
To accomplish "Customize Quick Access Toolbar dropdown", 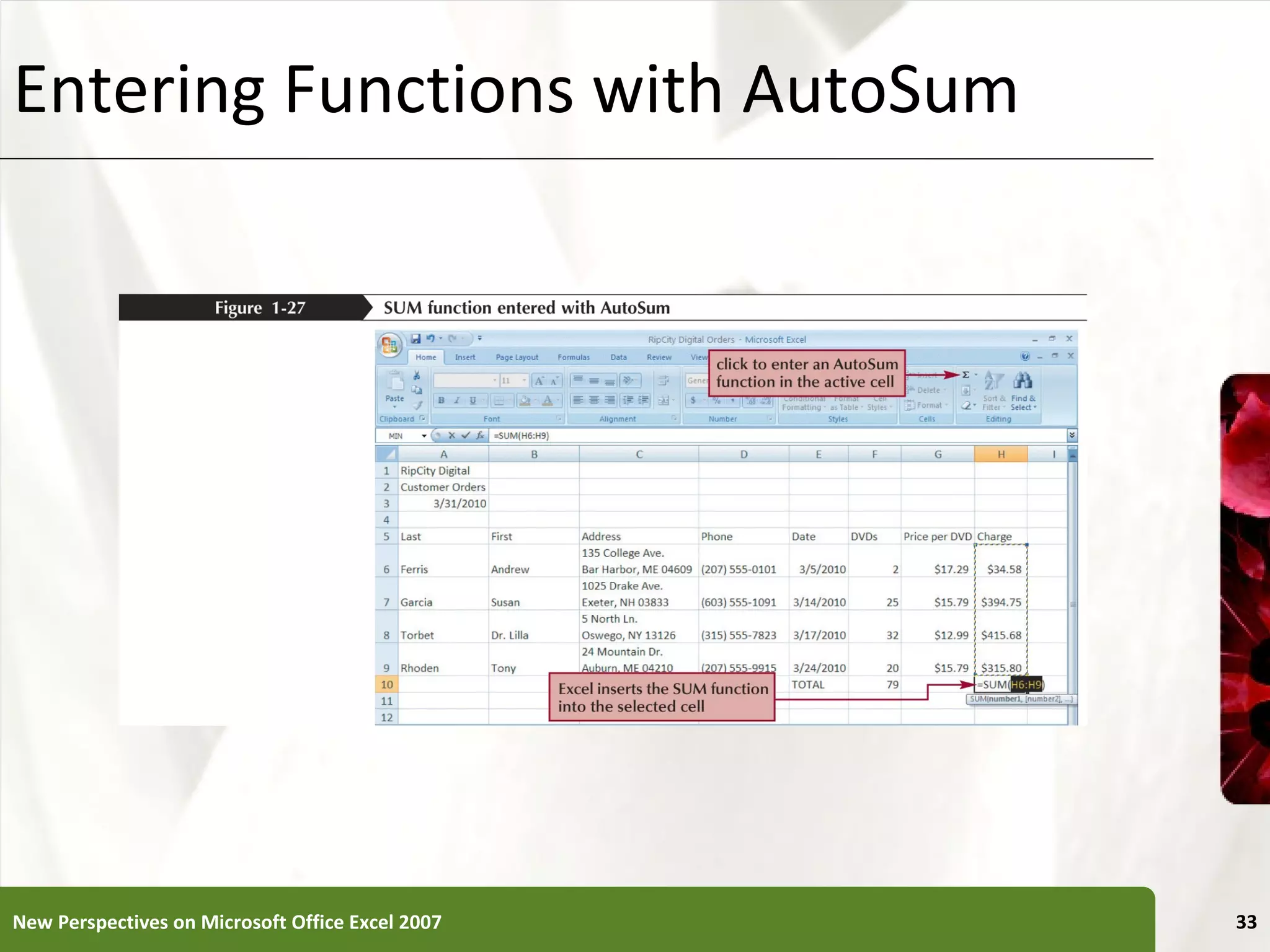I will 479,339.
